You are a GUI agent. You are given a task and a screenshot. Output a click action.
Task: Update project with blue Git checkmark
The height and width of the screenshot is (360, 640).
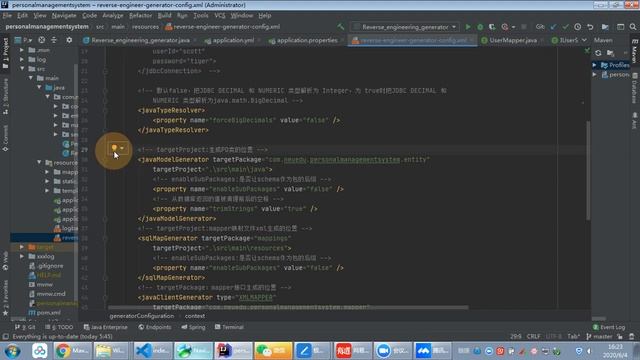553,27
